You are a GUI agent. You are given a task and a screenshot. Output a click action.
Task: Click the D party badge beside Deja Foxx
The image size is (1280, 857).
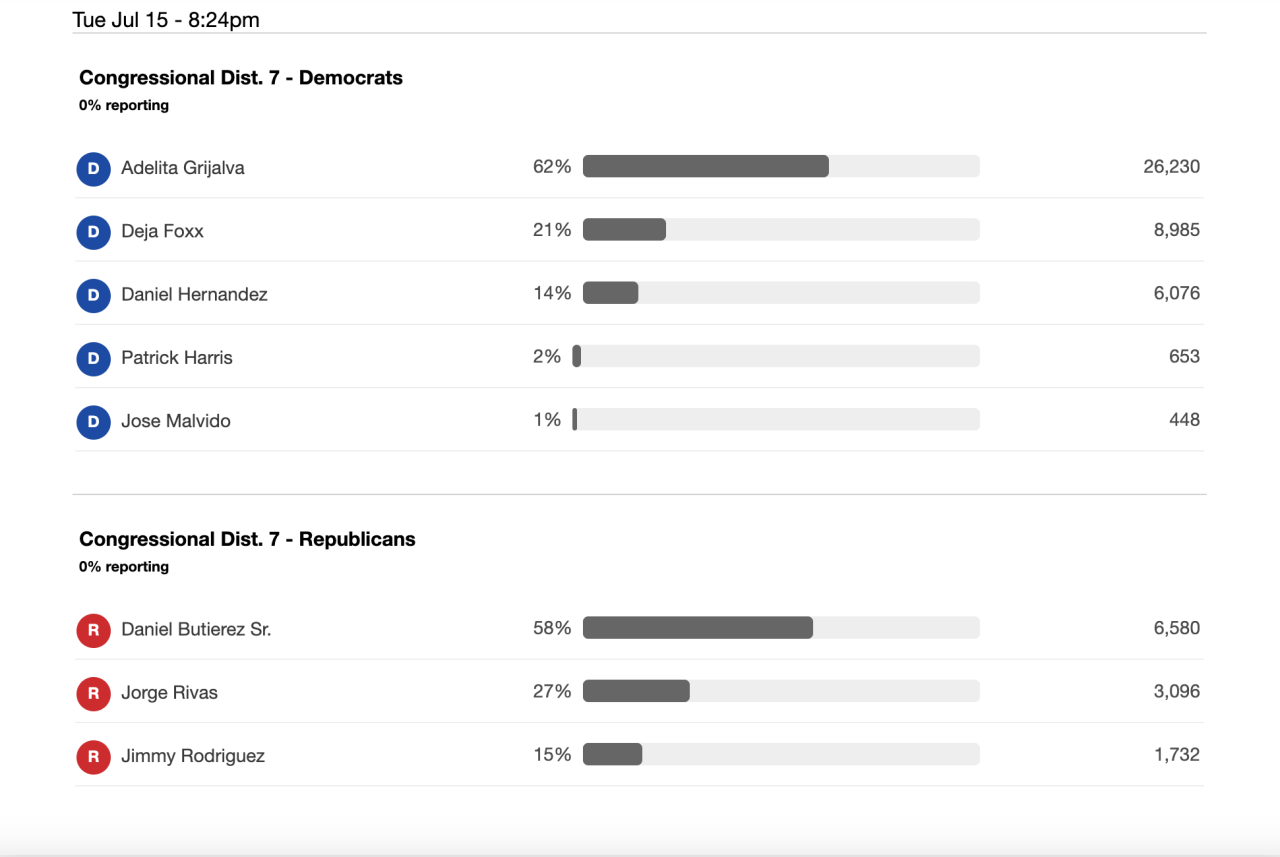pos(93,232)
